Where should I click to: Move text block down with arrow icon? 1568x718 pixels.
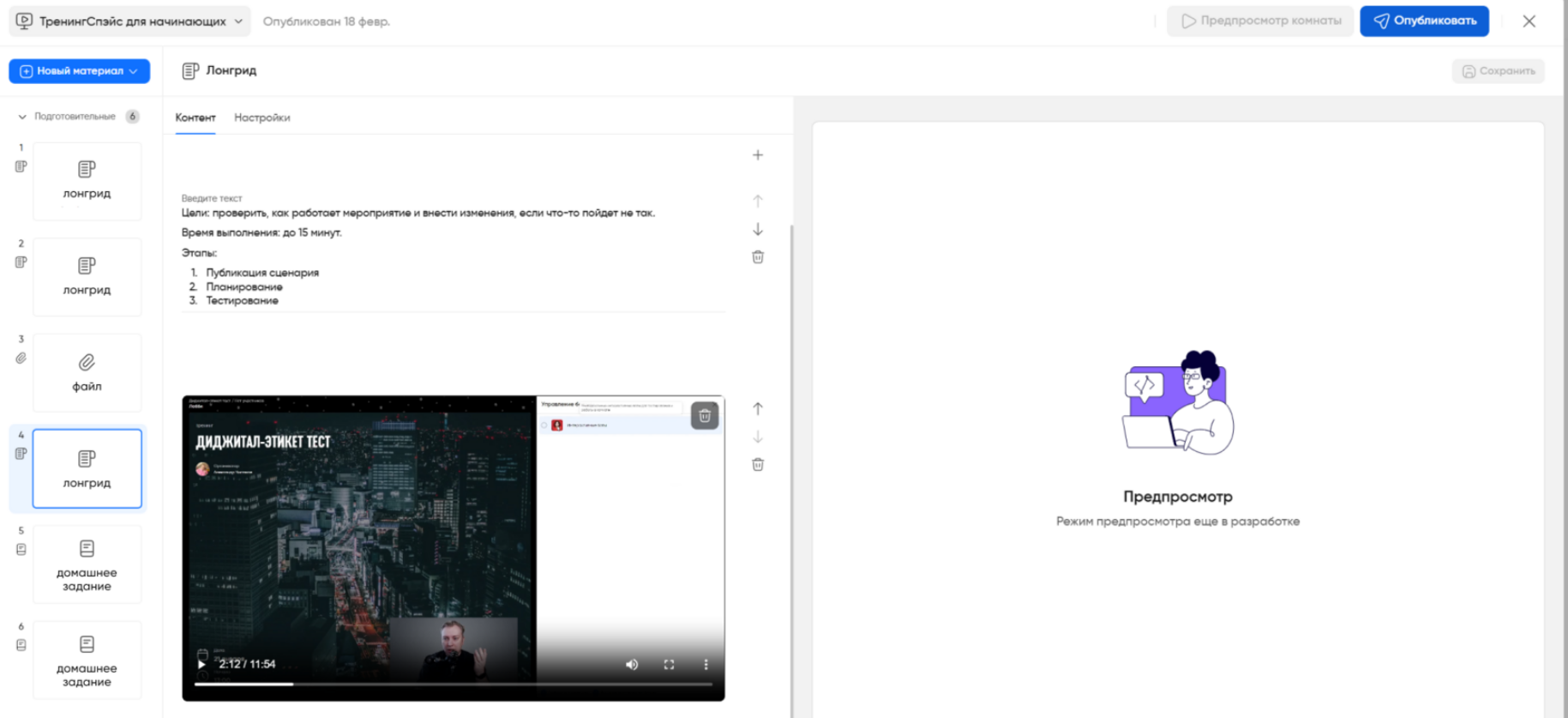point(757,230)
